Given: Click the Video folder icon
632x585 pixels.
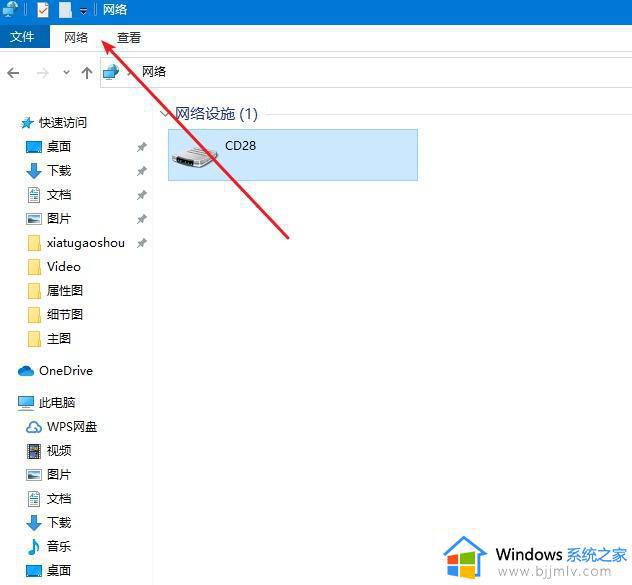Looking at the screenshot, I should click(34, 267).
